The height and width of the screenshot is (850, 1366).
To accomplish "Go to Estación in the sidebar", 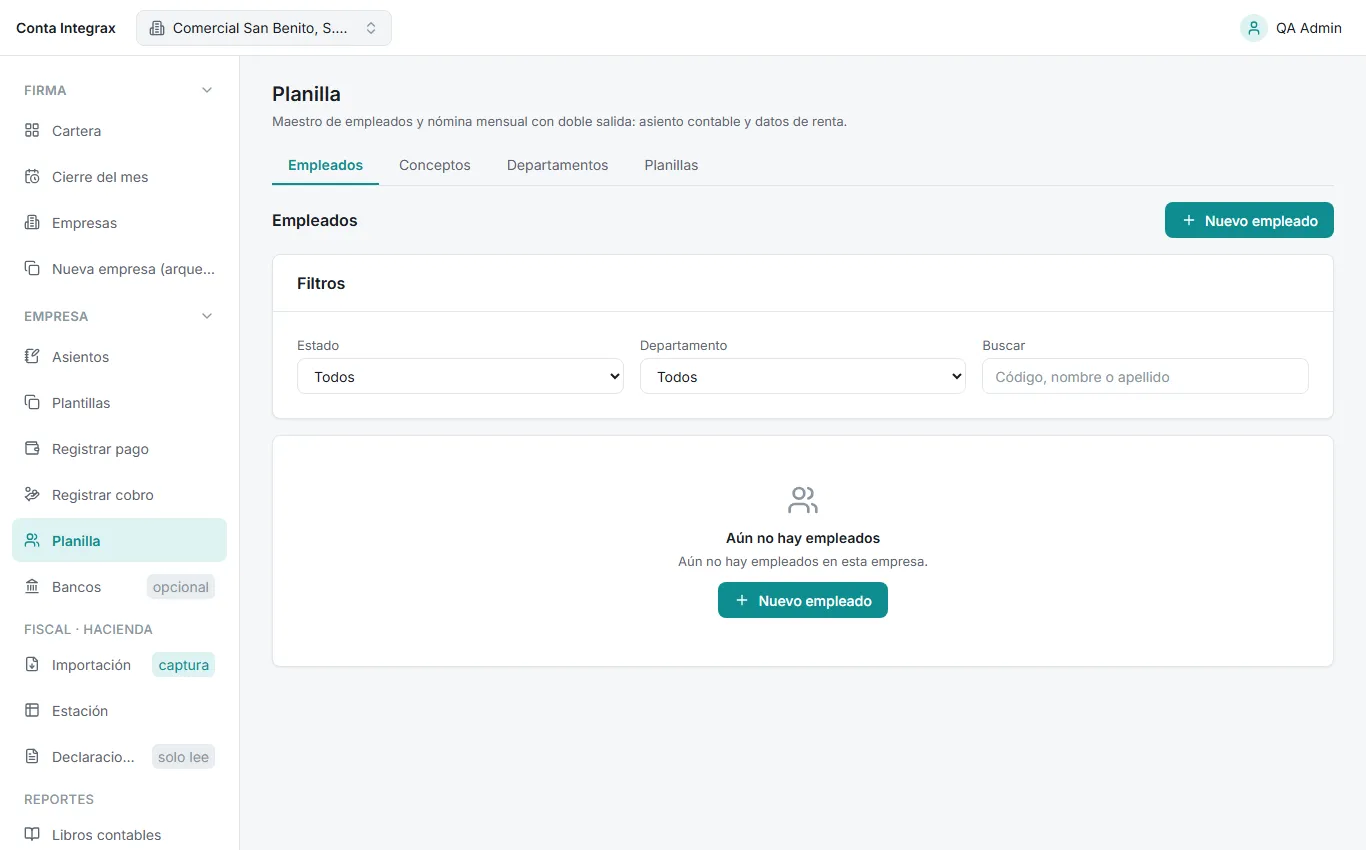I will pos(120,711).
